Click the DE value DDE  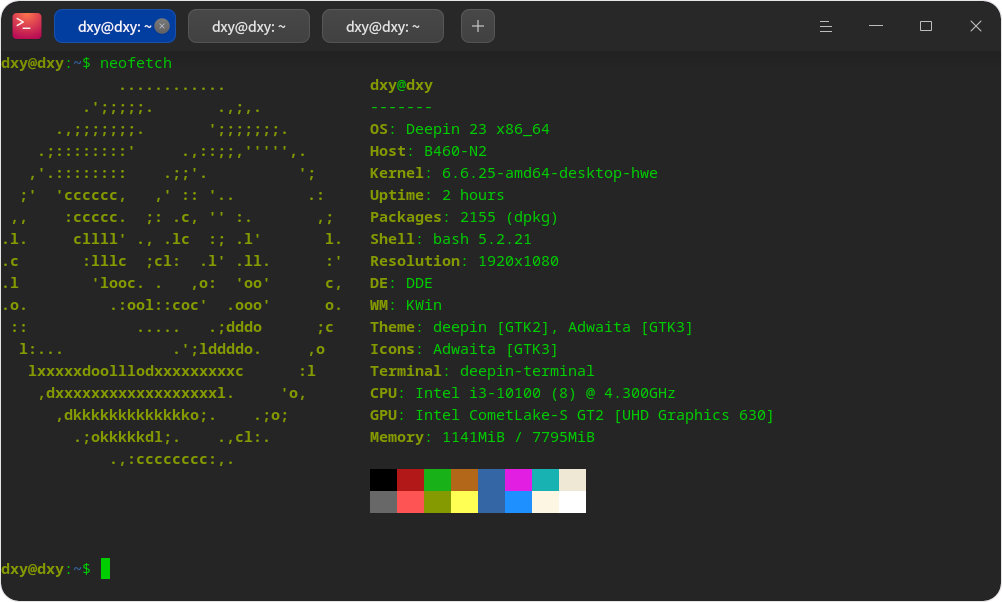tap(419, 283)
